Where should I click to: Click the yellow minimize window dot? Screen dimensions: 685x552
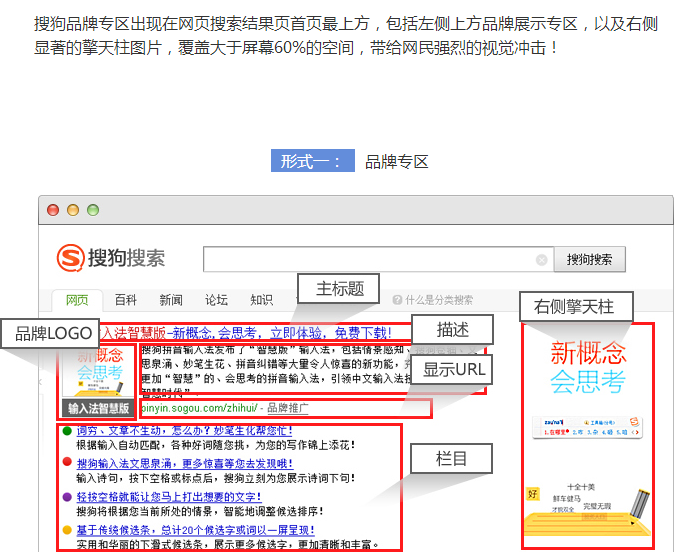[73, 210]
